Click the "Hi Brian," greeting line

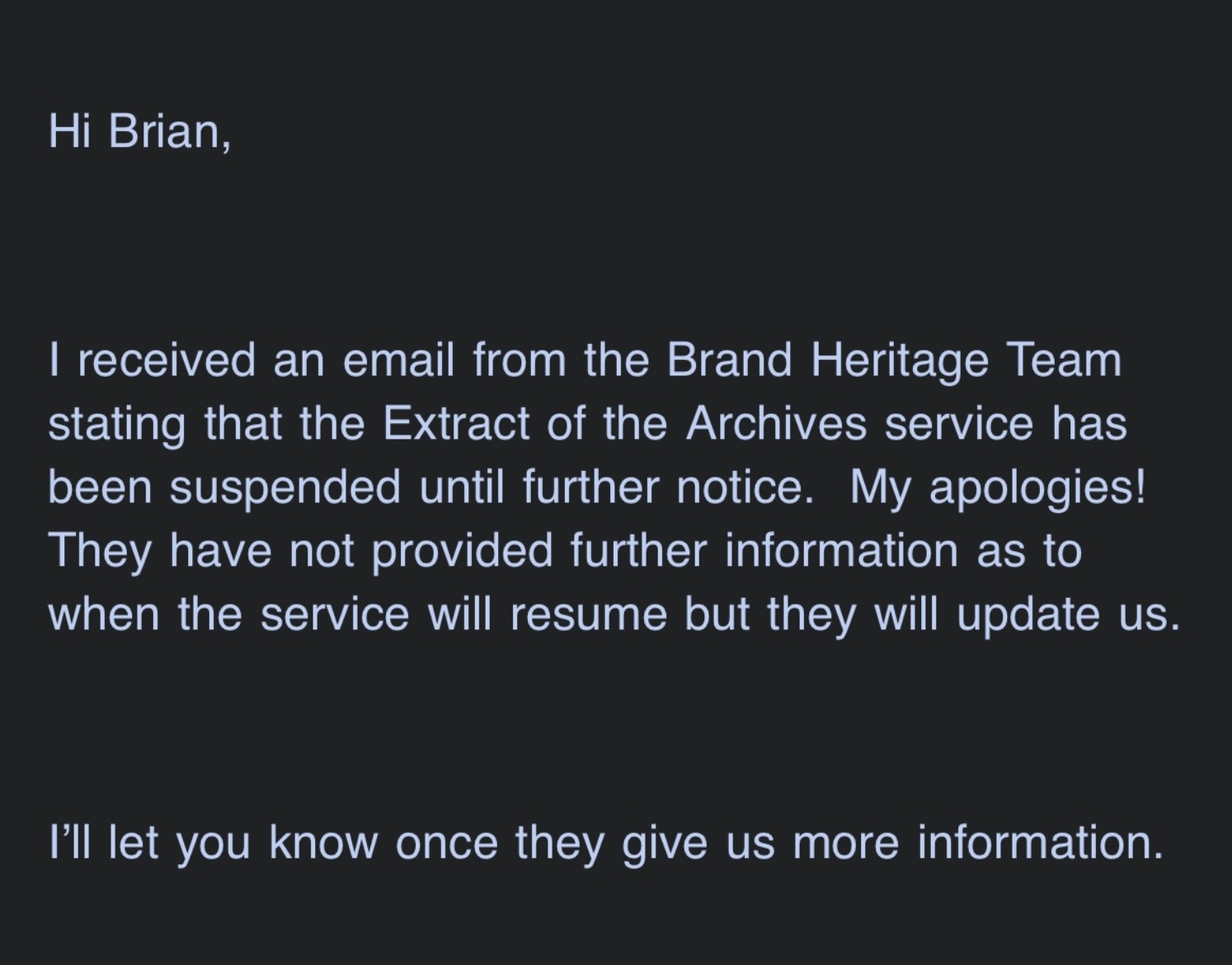139,131
